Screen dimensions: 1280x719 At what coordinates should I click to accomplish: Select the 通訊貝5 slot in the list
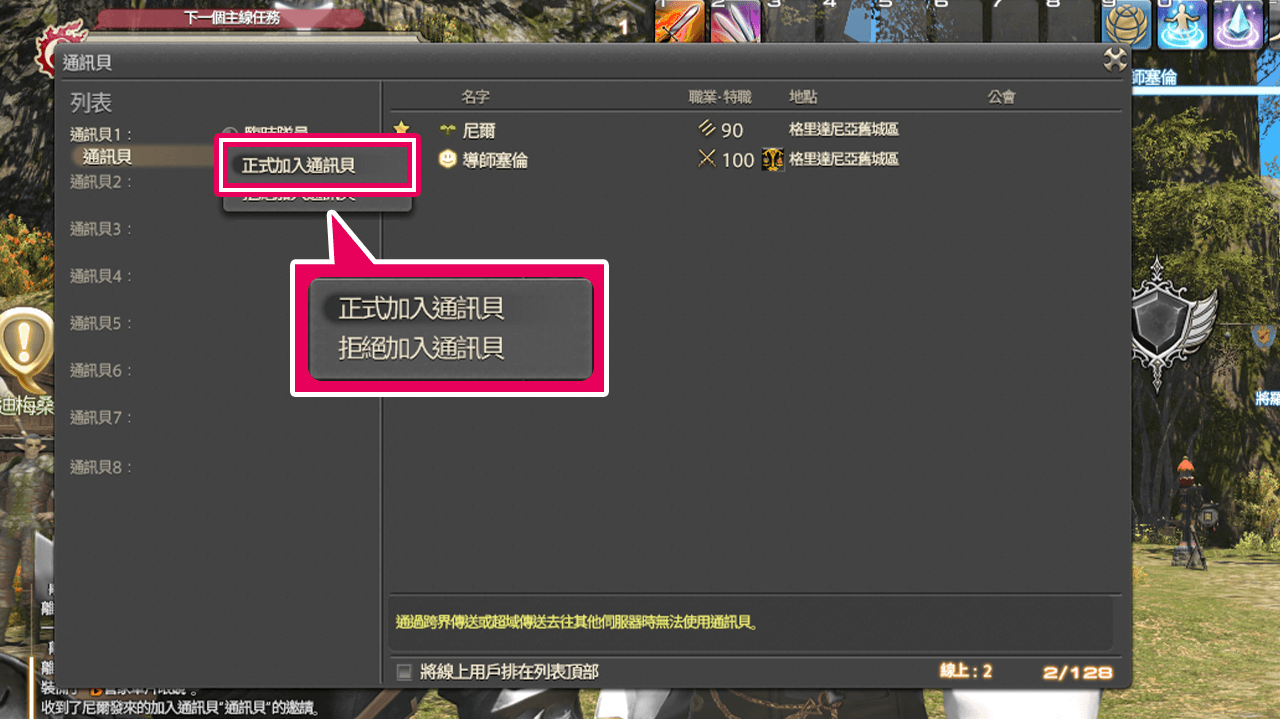(102, 323)
